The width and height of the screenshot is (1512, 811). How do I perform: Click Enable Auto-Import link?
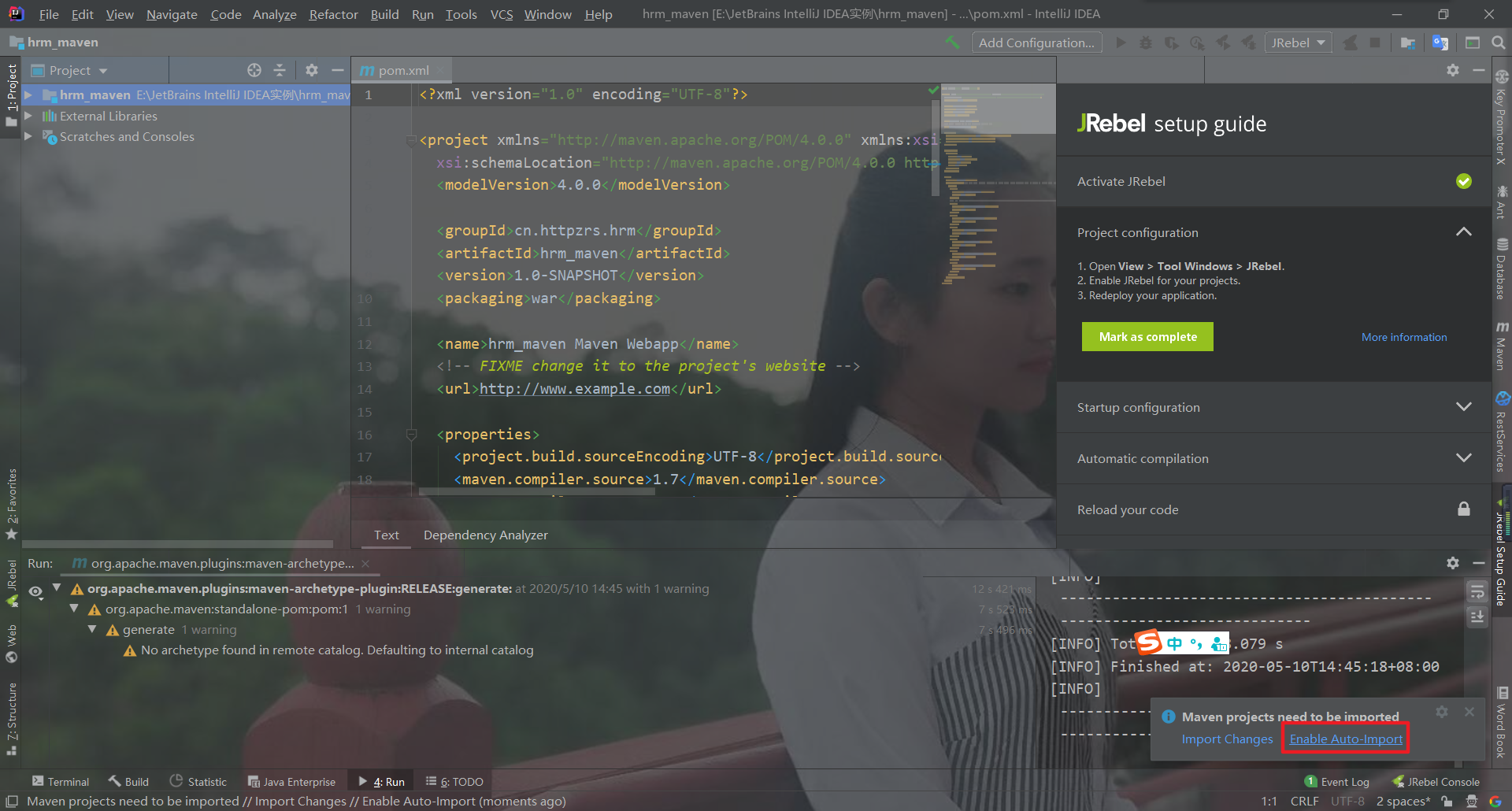pos(1346,739)
